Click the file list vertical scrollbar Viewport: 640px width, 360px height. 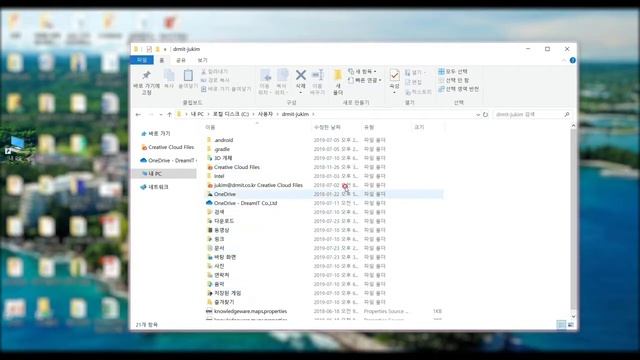[x=573, y=220]
